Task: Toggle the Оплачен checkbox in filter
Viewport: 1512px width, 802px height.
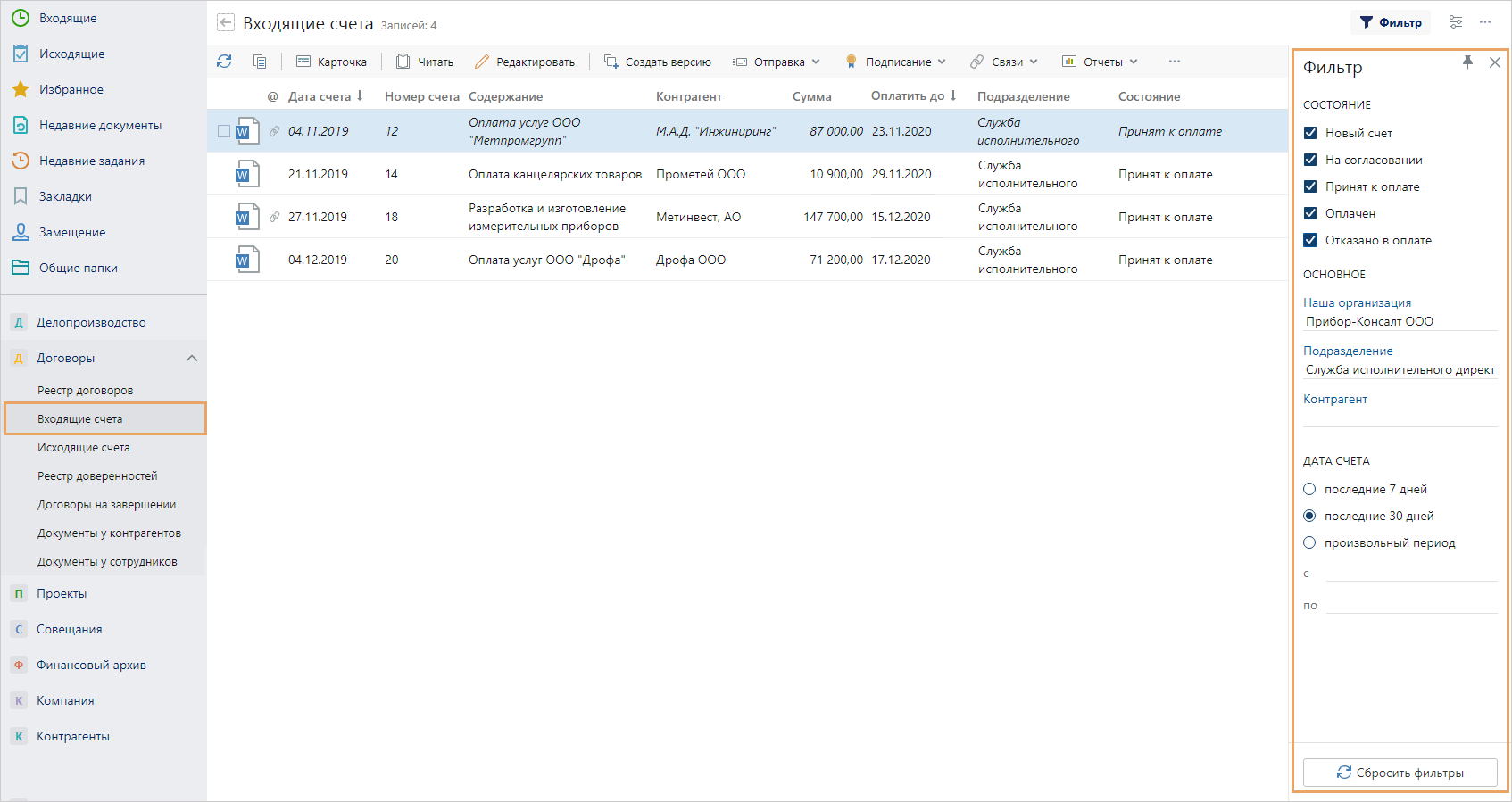Action: (x=1310, y=213)
